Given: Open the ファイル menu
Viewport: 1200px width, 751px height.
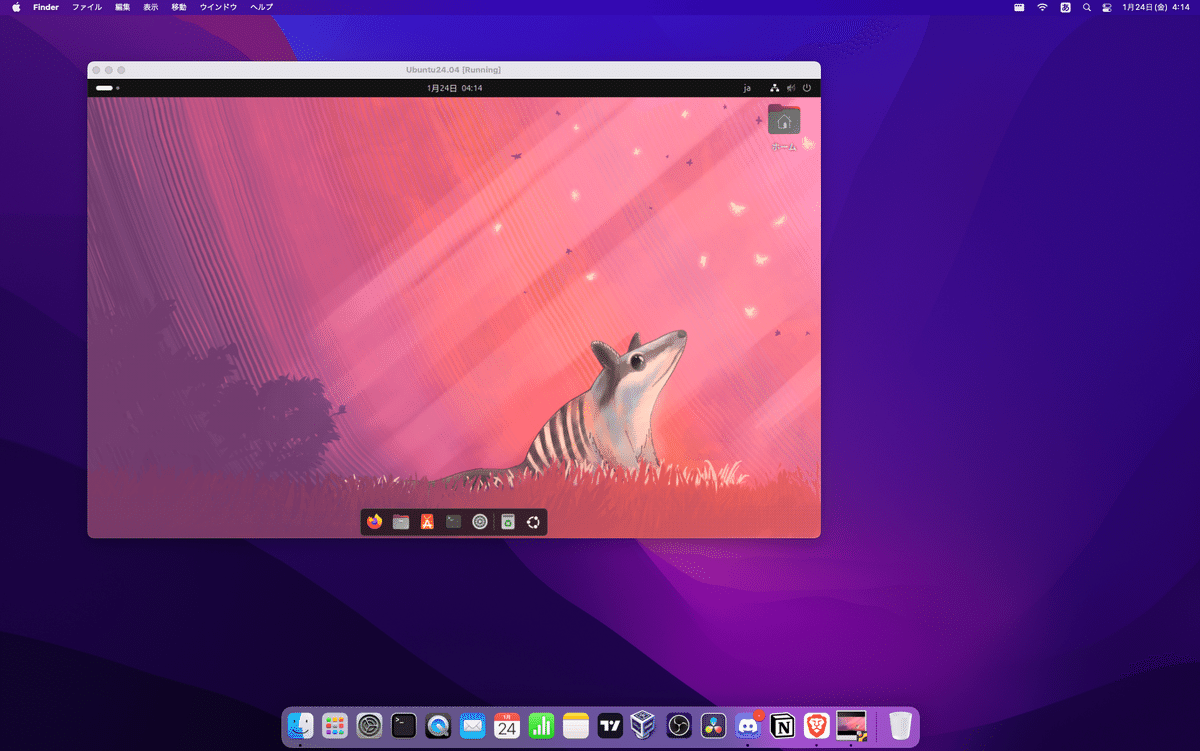Looking at the screenshot, I should tap(87, 7).
